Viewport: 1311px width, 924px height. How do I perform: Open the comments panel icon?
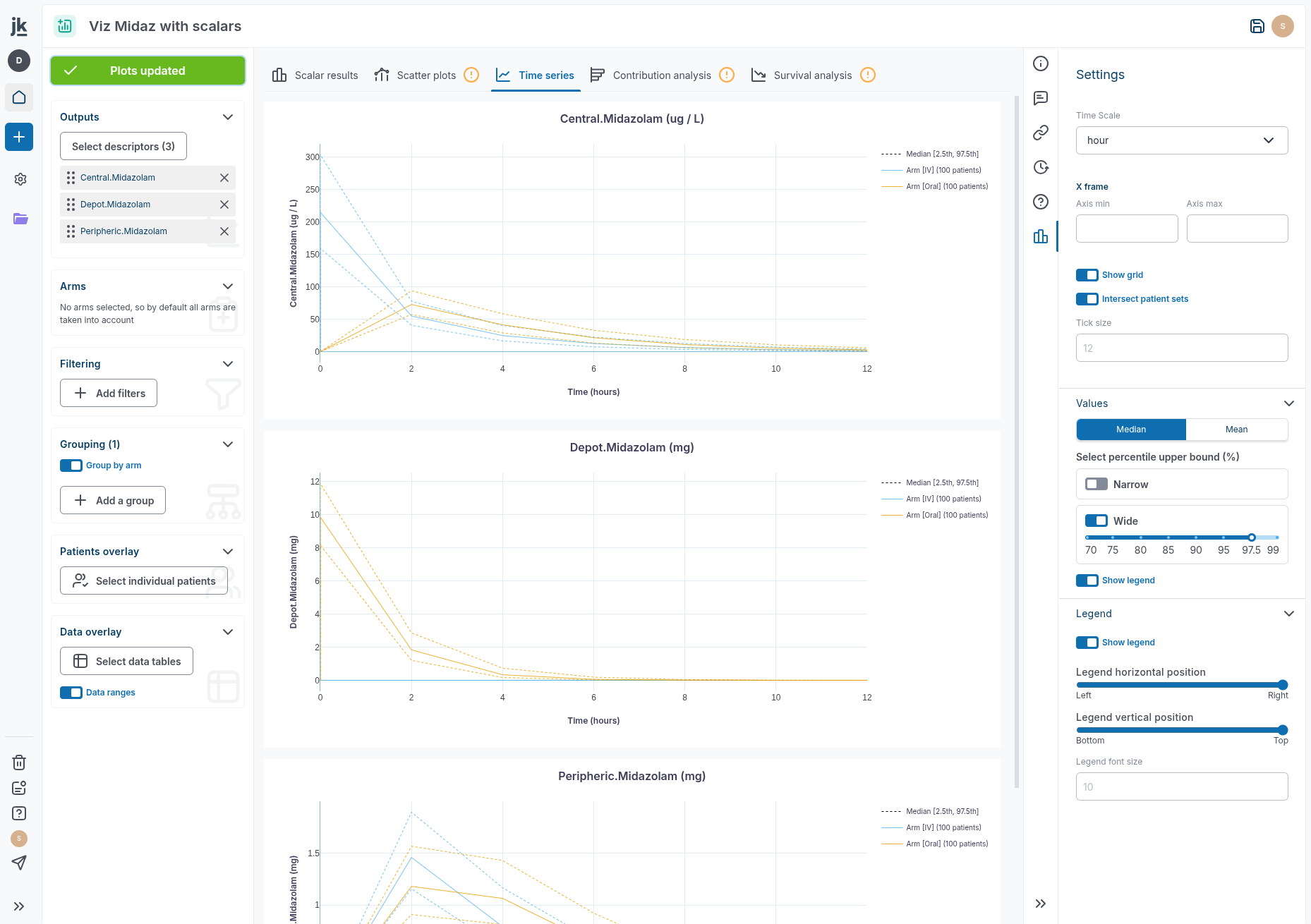tap(1040, 98)
